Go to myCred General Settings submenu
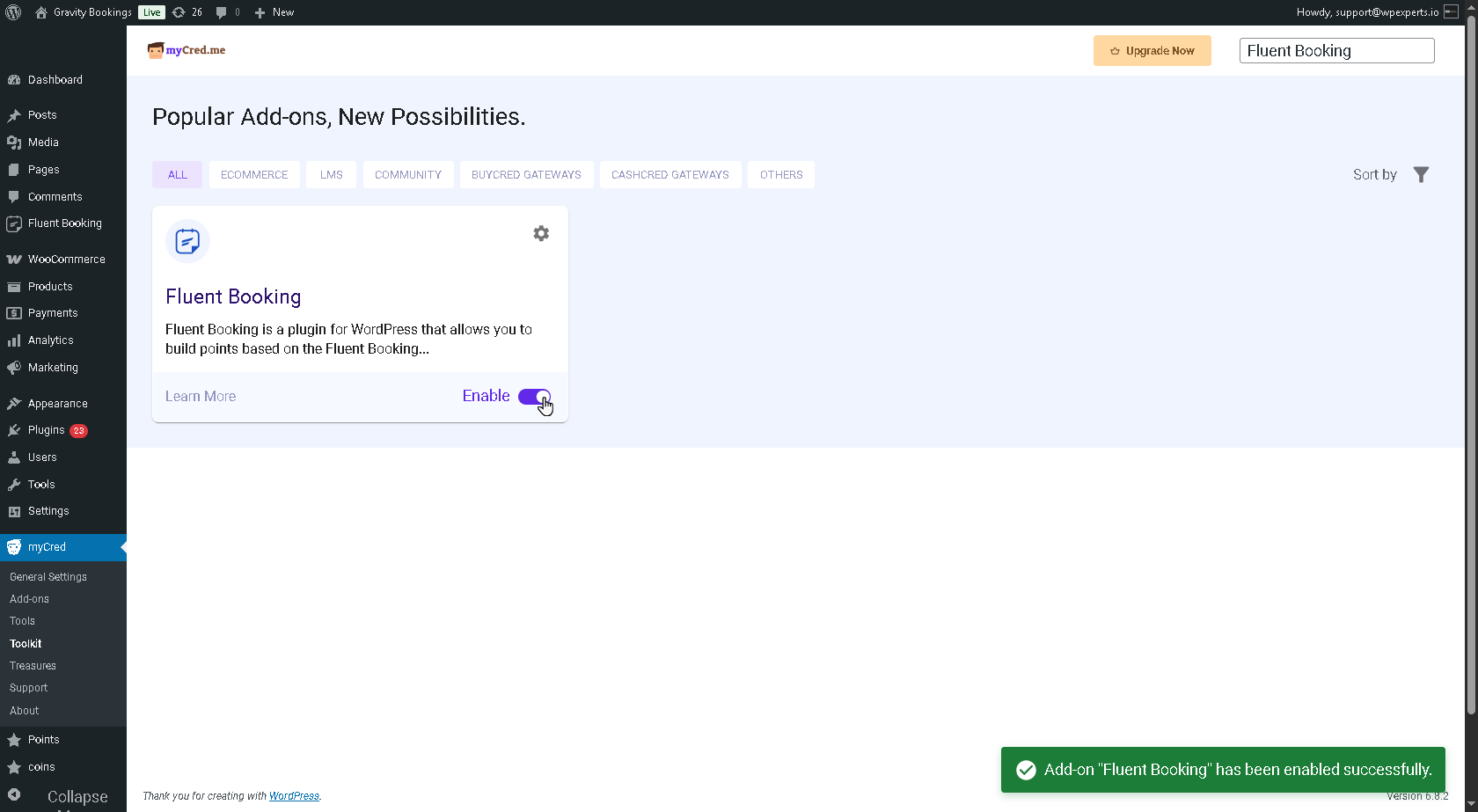The width and height of the screenshot is (1478, 812). (48, 577)
